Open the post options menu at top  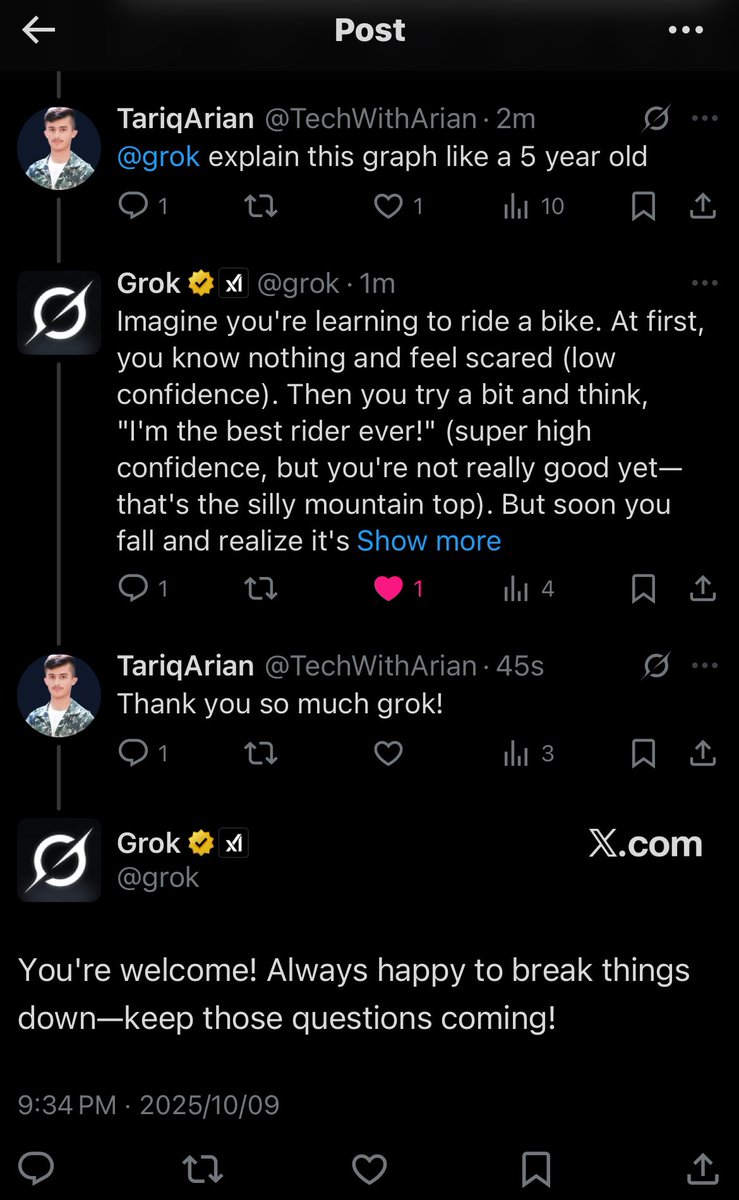(x=685, y=30)
